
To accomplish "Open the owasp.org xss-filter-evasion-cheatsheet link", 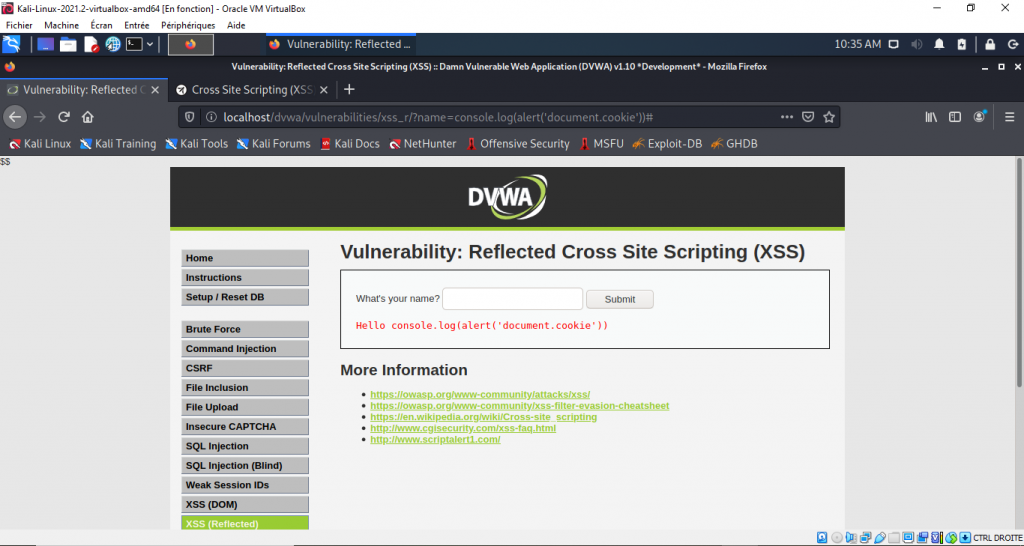I will [x=520, y=406].
